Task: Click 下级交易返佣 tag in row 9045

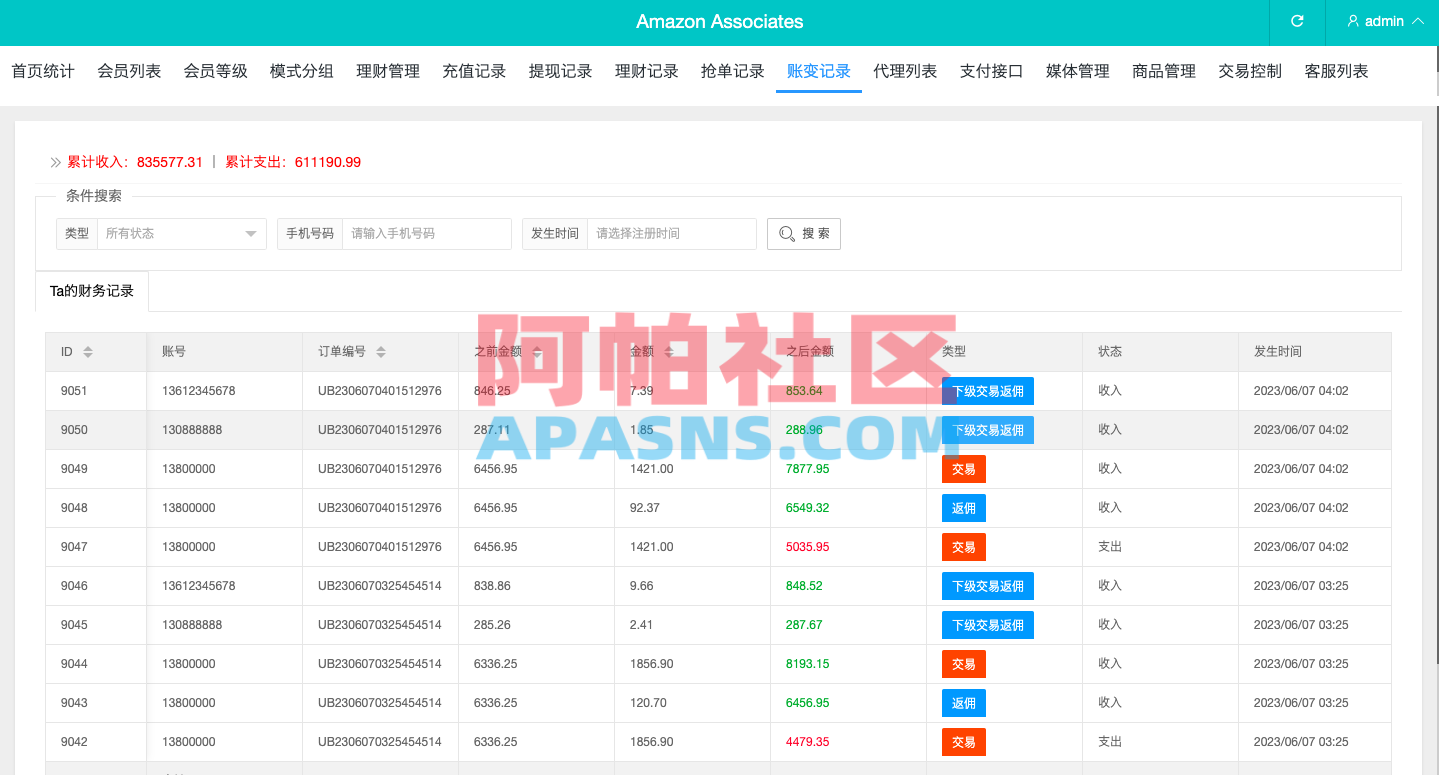Action: (x=988, y=625)
